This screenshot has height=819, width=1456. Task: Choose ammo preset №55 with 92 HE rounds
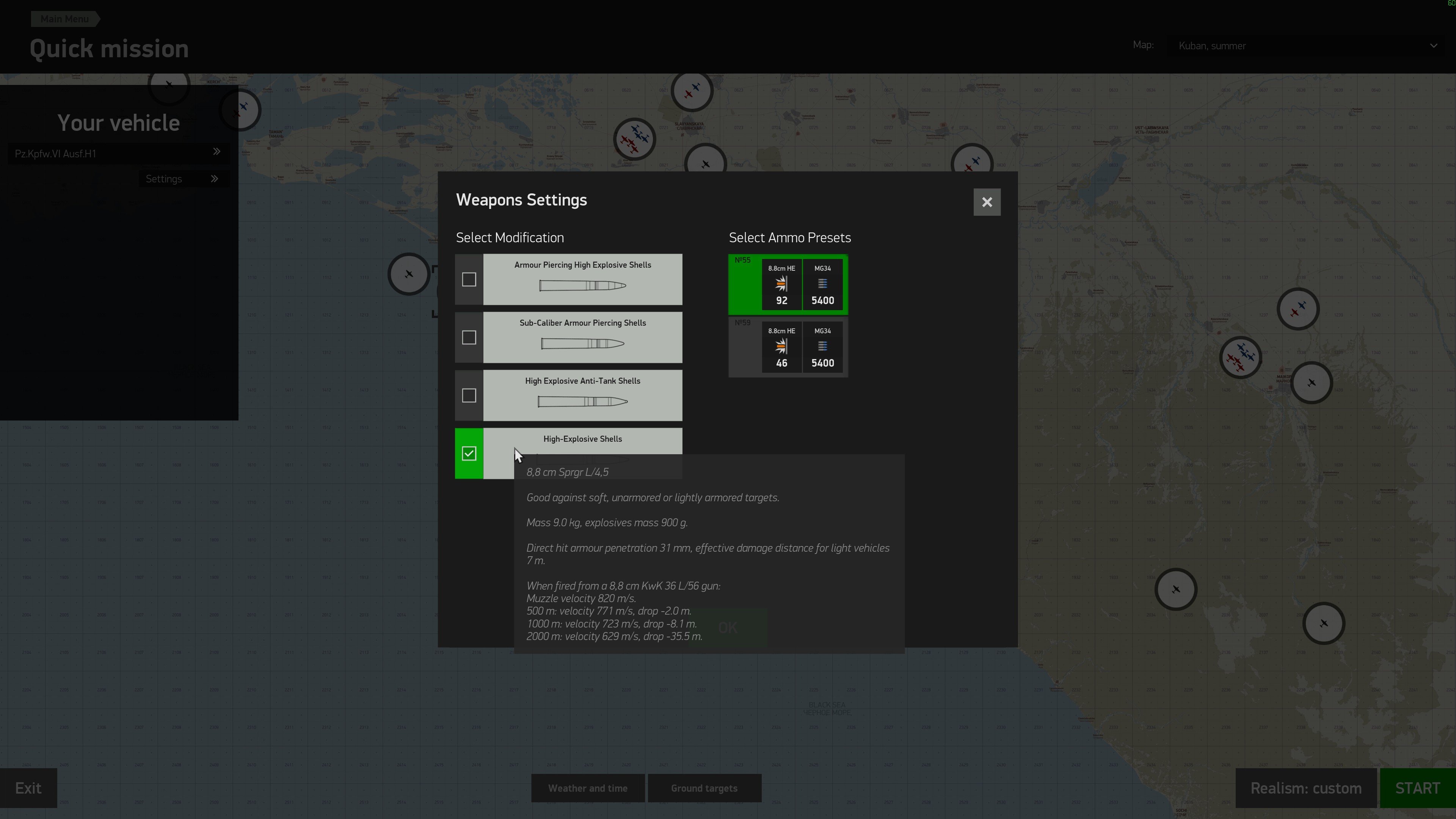pos(788,284)
